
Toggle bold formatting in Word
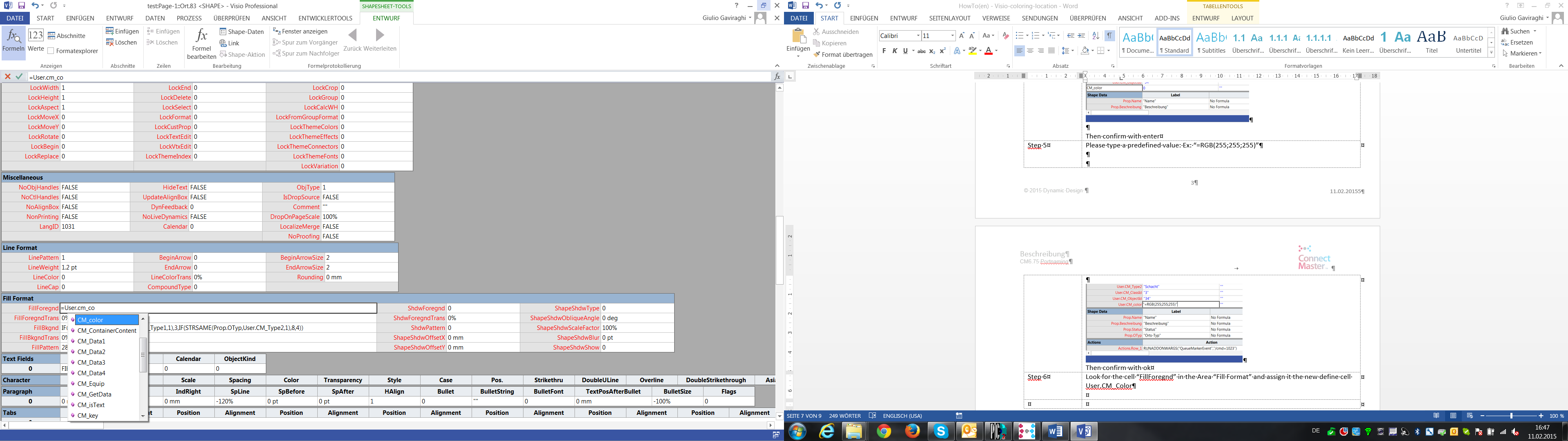coord(884,51)
